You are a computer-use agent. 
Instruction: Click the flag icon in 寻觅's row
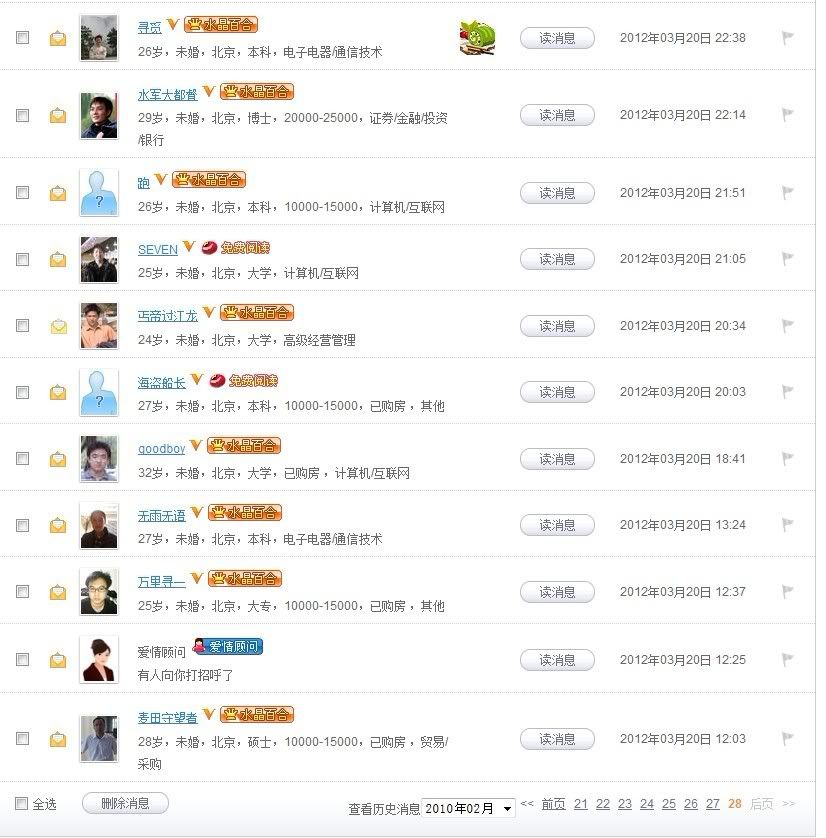pyautogui.click(x=787, y=38)
